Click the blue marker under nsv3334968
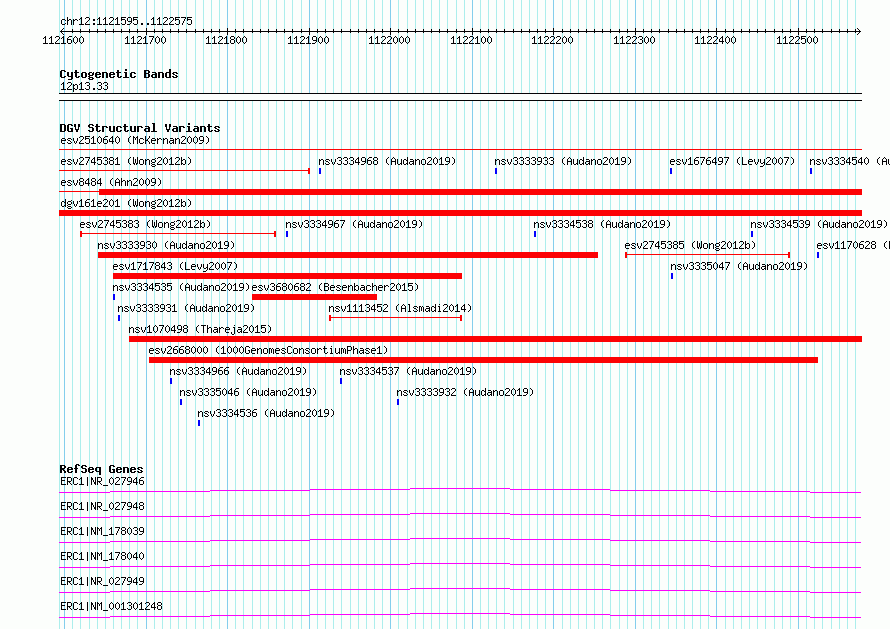Image resolution: width=890 pixels, height=629 pixels. 320,171
